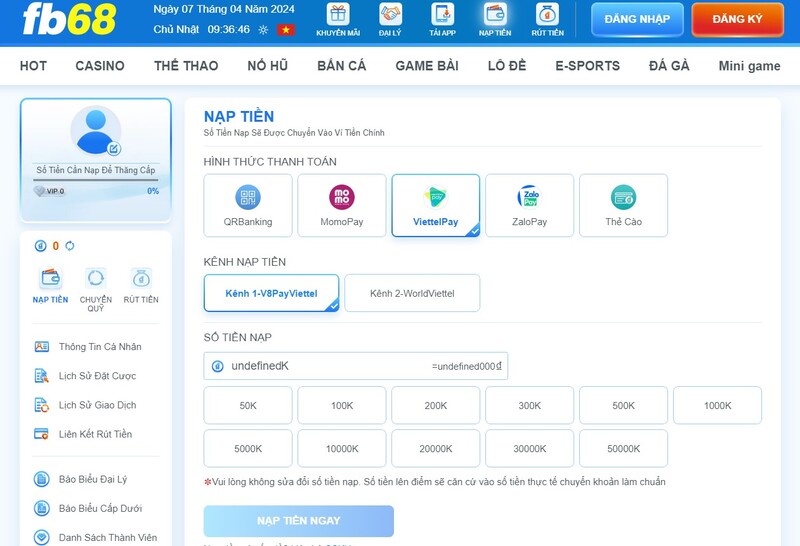This screenshot has height=546, width=800.
Task: Select Kênh 2-WorldViettel channel
Action: point(412,293)
